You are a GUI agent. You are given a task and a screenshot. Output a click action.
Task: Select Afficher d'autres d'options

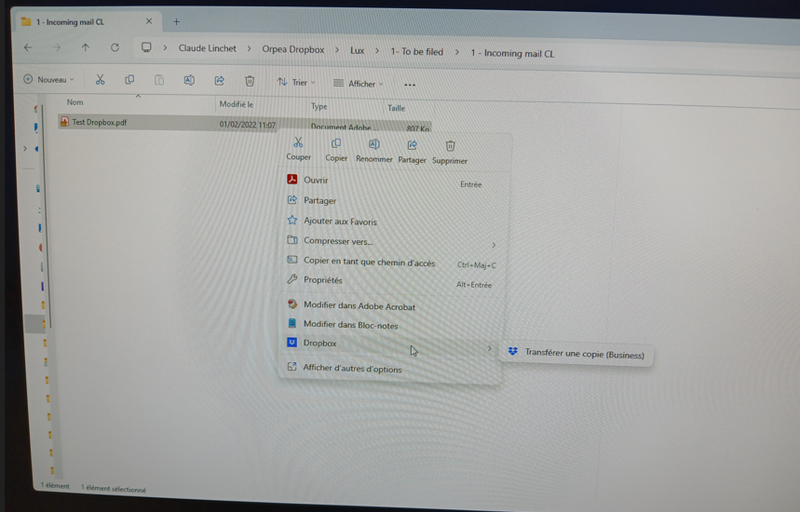click(391, 368)
